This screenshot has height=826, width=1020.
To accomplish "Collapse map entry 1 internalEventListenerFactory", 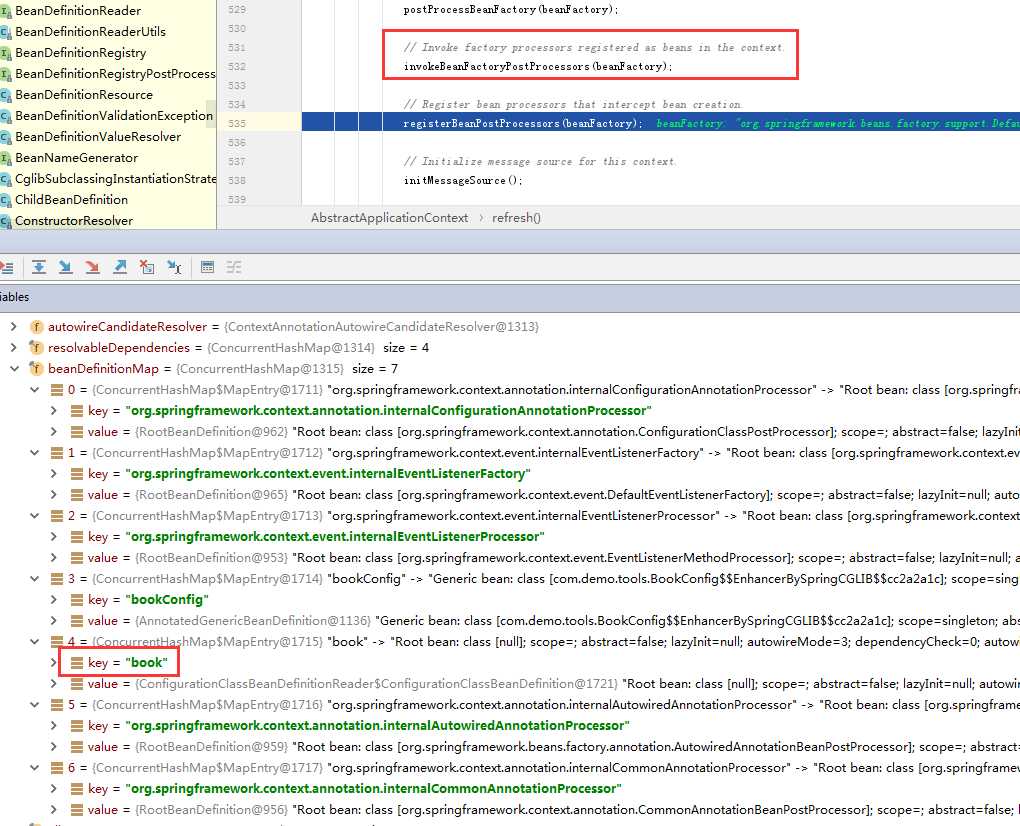I will 34,453.
